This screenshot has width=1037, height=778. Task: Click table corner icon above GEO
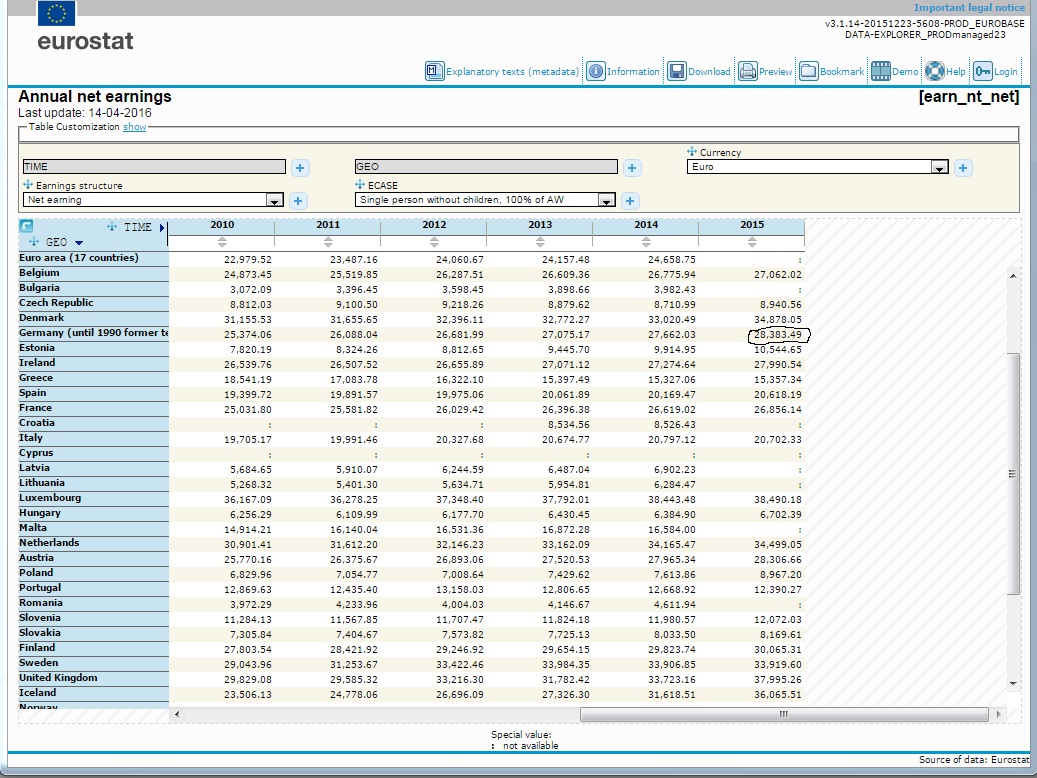[x=26, y=226]
